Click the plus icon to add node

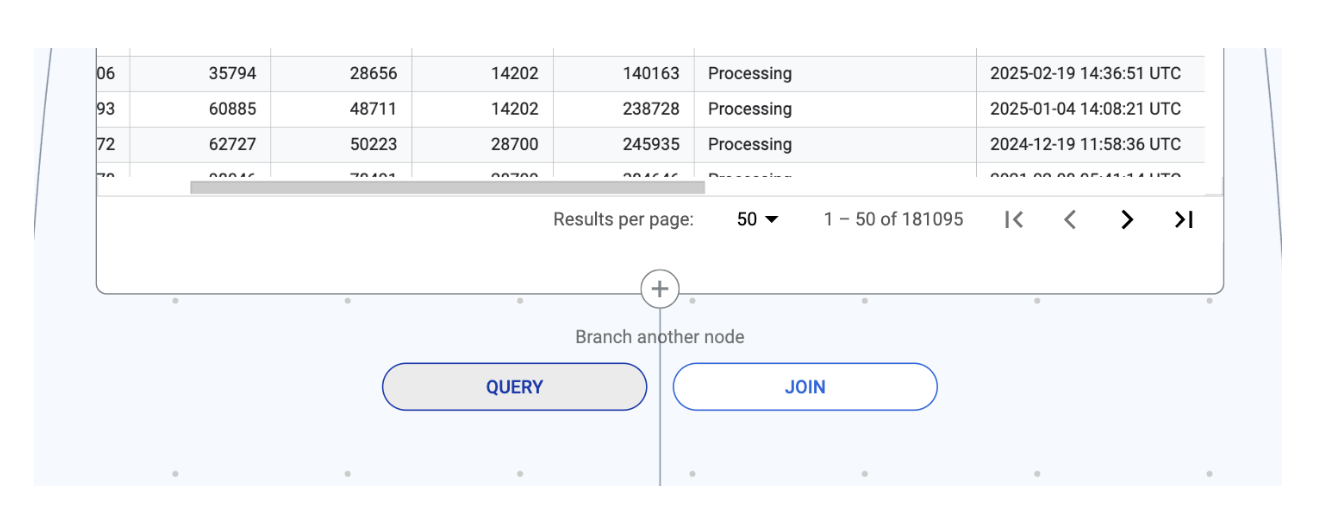tap(660, 289)
